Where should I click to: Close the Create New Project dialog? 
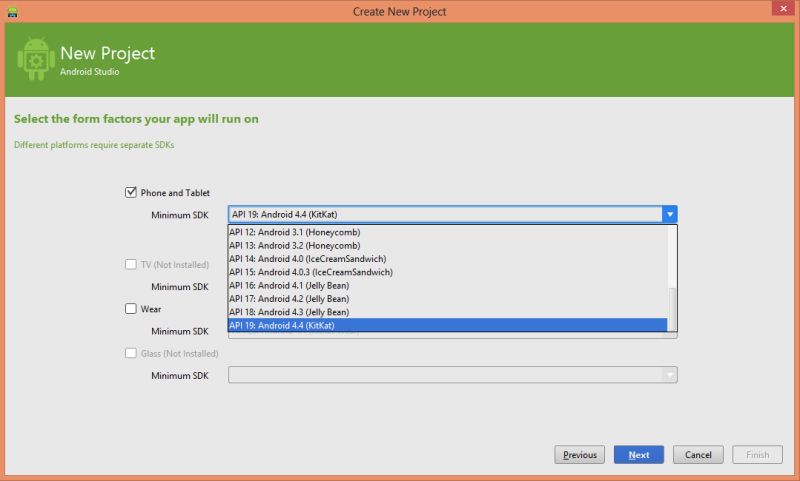point(783,9)
